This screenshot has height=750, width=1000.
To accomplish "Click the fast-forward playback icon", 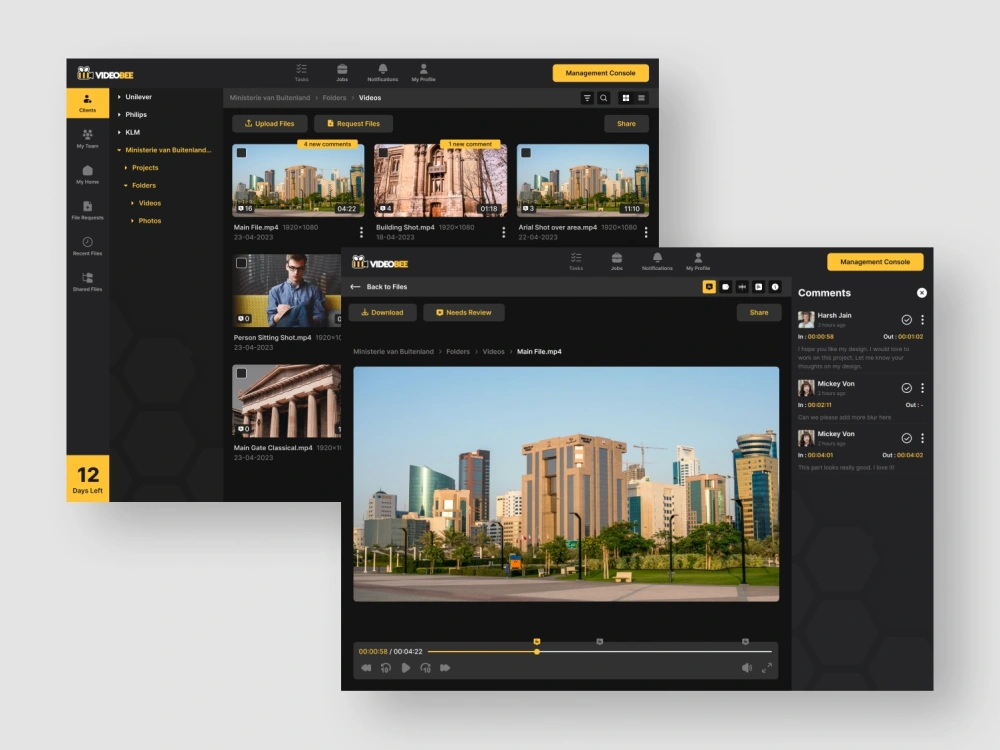I will pyautogui.click(x=445, y=668).
